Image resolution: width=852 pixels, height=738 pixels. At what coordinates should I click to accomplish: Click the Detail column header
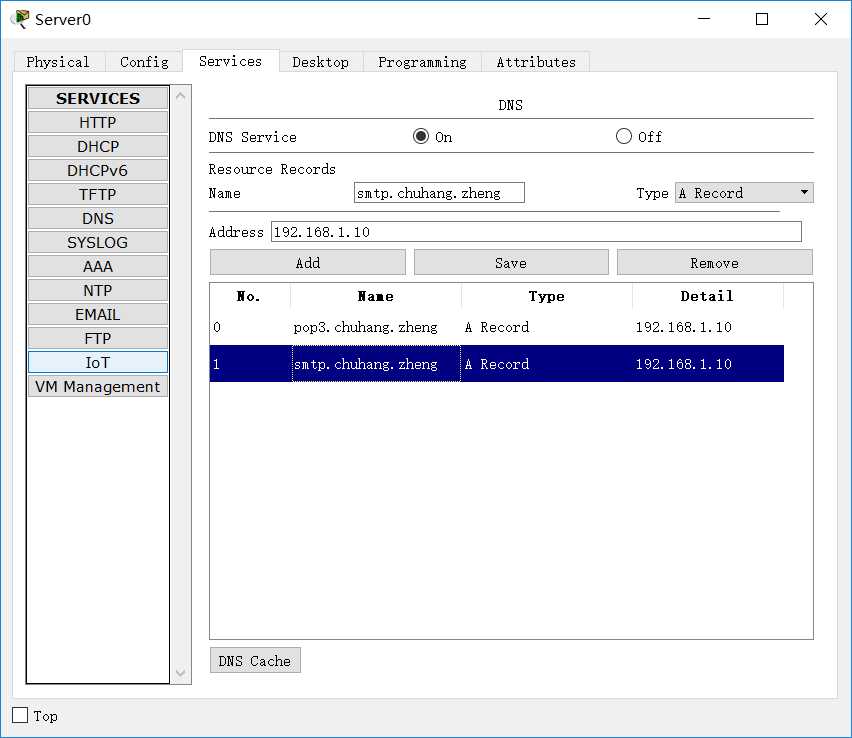(x=708, y=296)
